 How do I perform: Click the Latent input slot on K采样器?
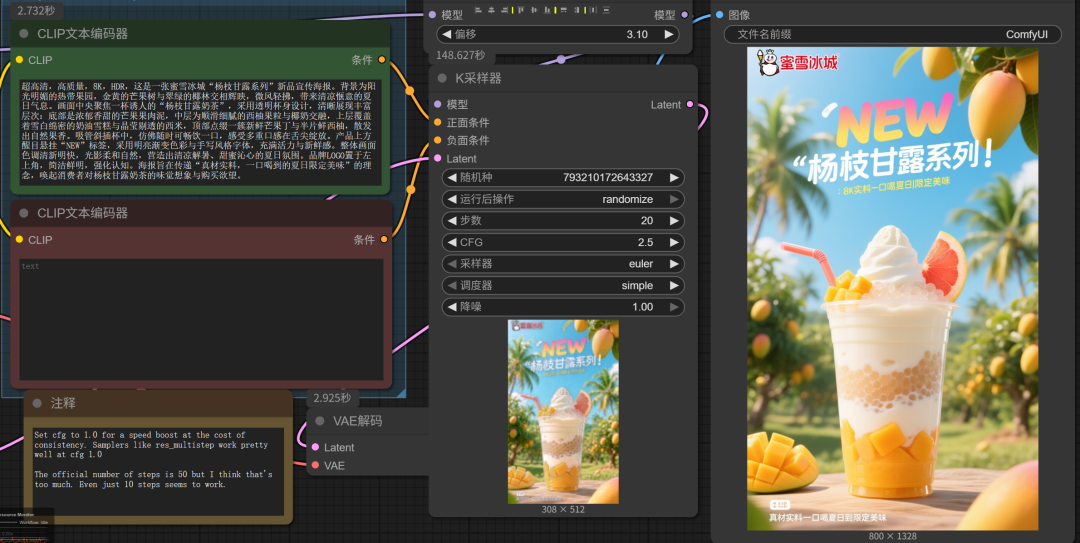pos(437,158)
